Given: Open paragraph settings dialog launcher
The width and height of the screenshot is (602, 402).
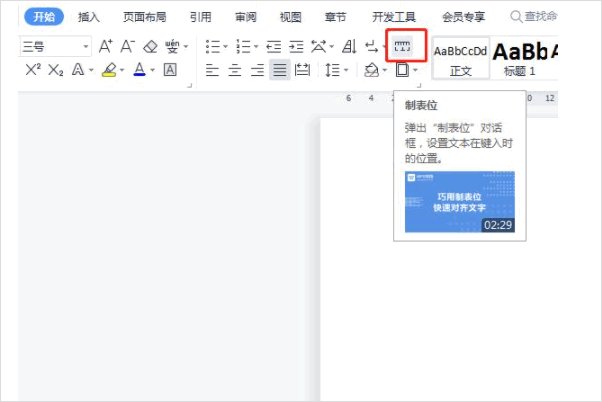Looking at the screenshot, I should pos(419,86).
